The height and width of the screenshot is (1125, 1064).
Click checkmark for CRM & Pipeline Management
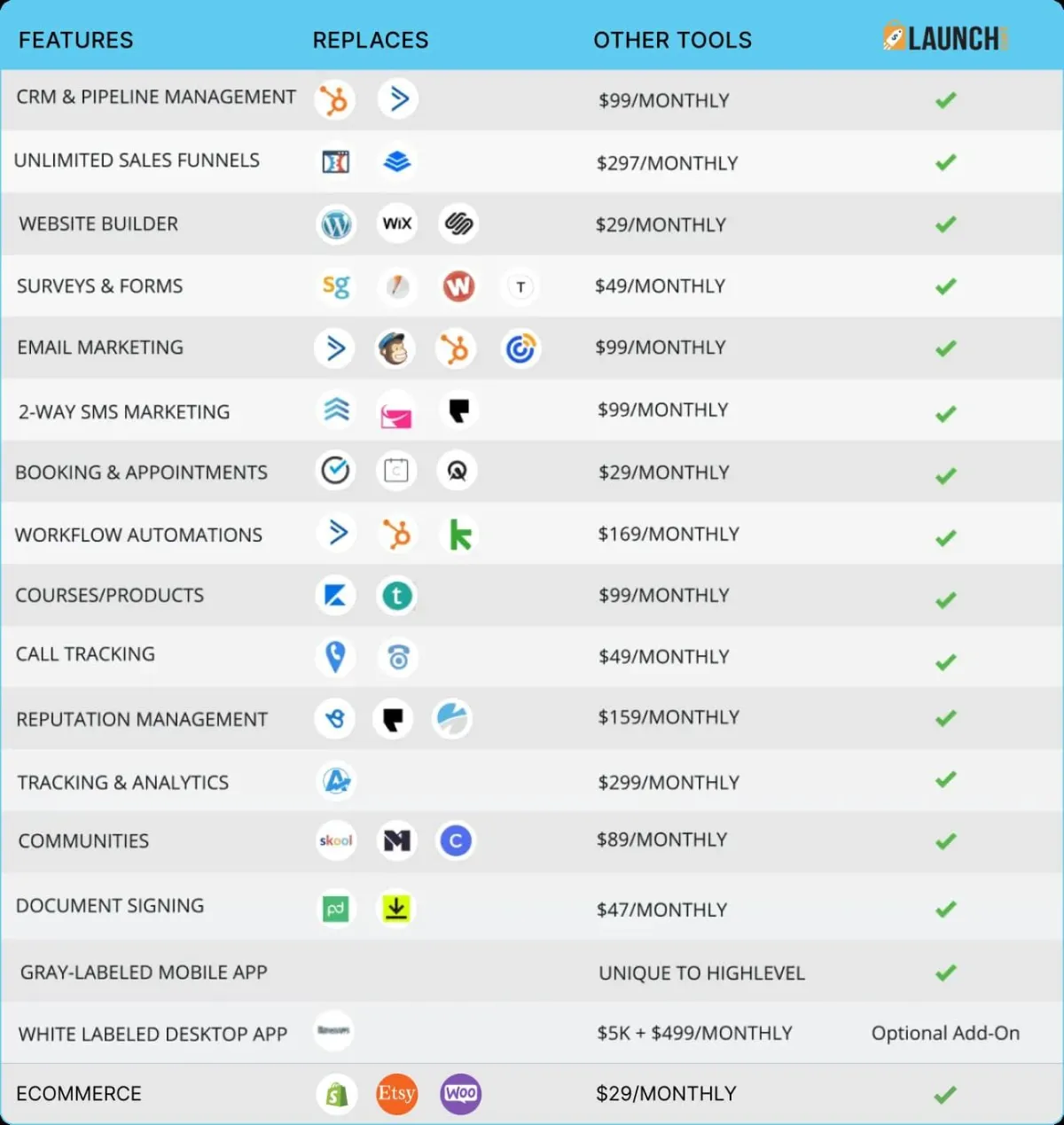[946, 100]
